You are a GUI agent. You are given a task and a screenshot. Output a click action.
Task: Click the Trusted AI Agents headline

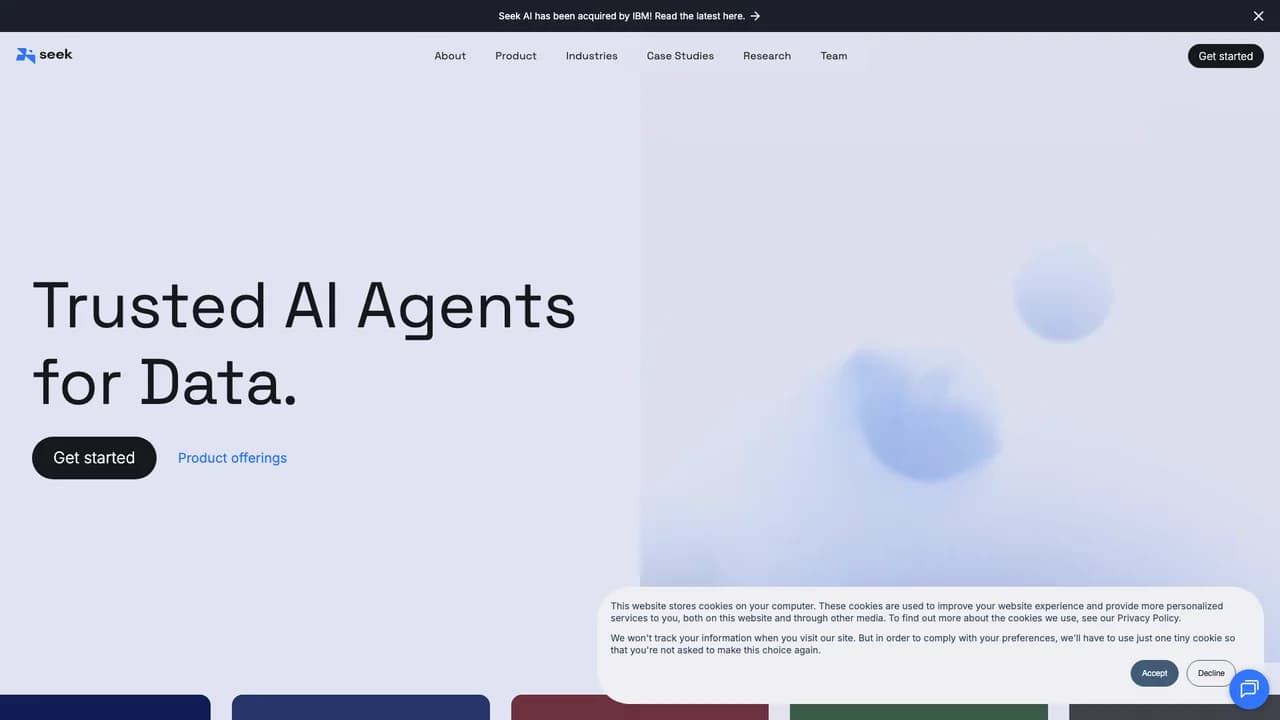tap(304, 344)
